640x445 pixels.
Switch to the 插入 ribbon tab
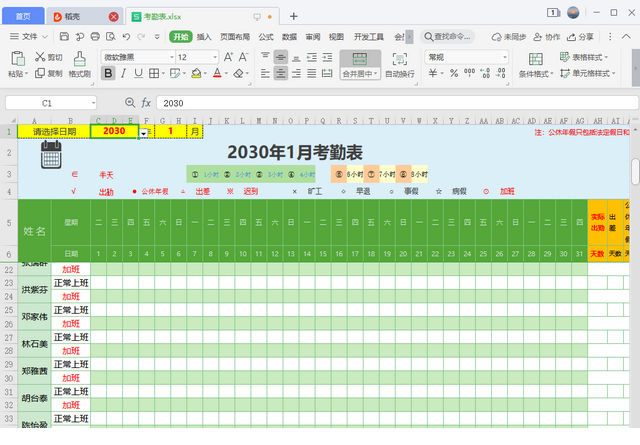[x=204, y=37]
